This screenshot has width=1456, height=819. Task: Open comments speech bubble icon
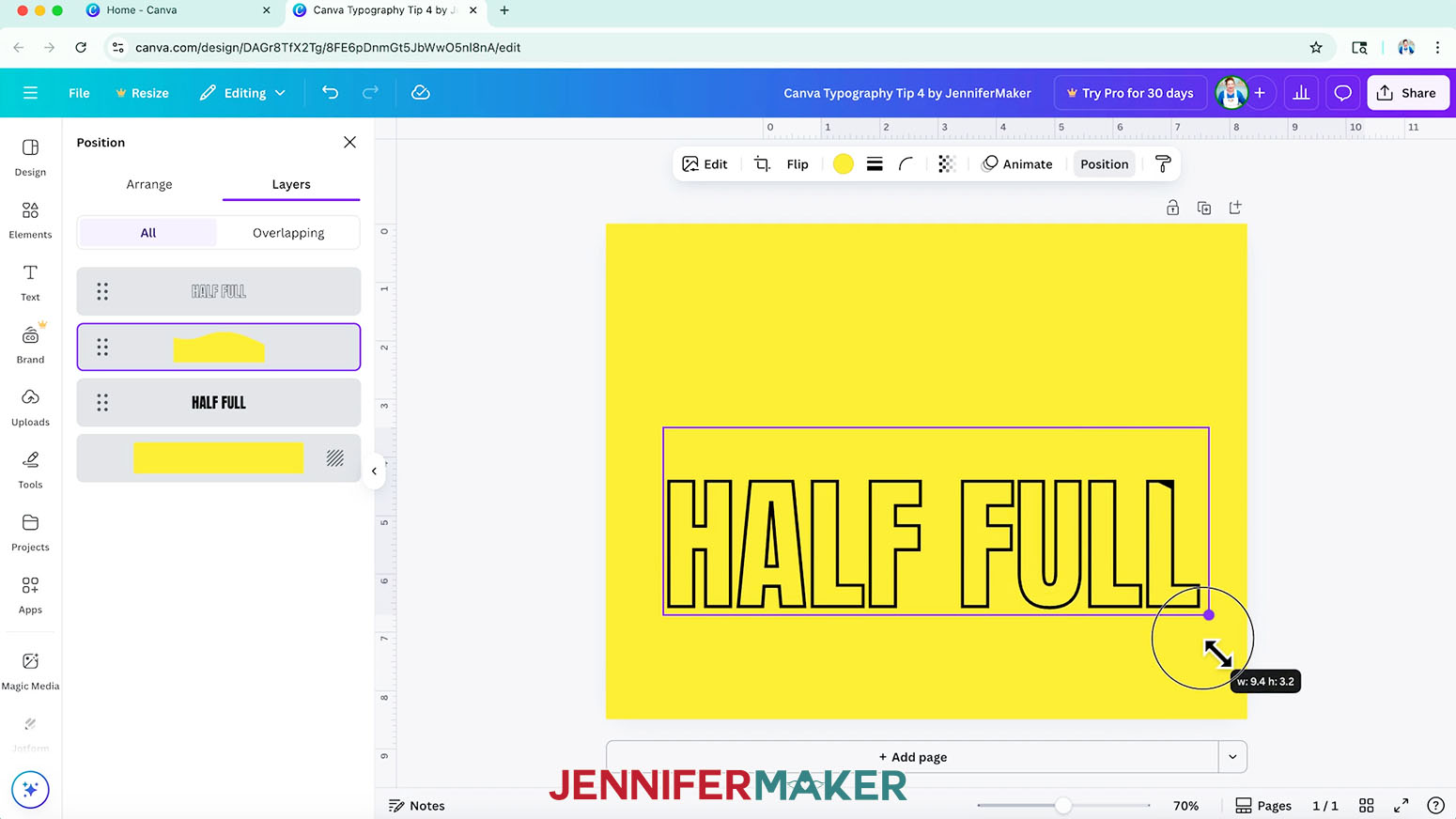point(1343,93)
